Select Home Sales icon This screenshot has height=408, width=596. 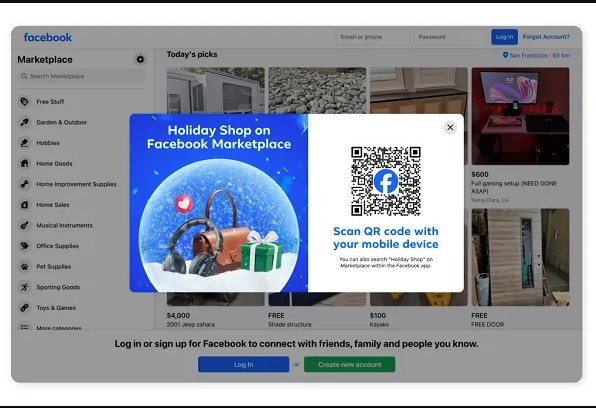pyautogui.click(x=25, y=205)
